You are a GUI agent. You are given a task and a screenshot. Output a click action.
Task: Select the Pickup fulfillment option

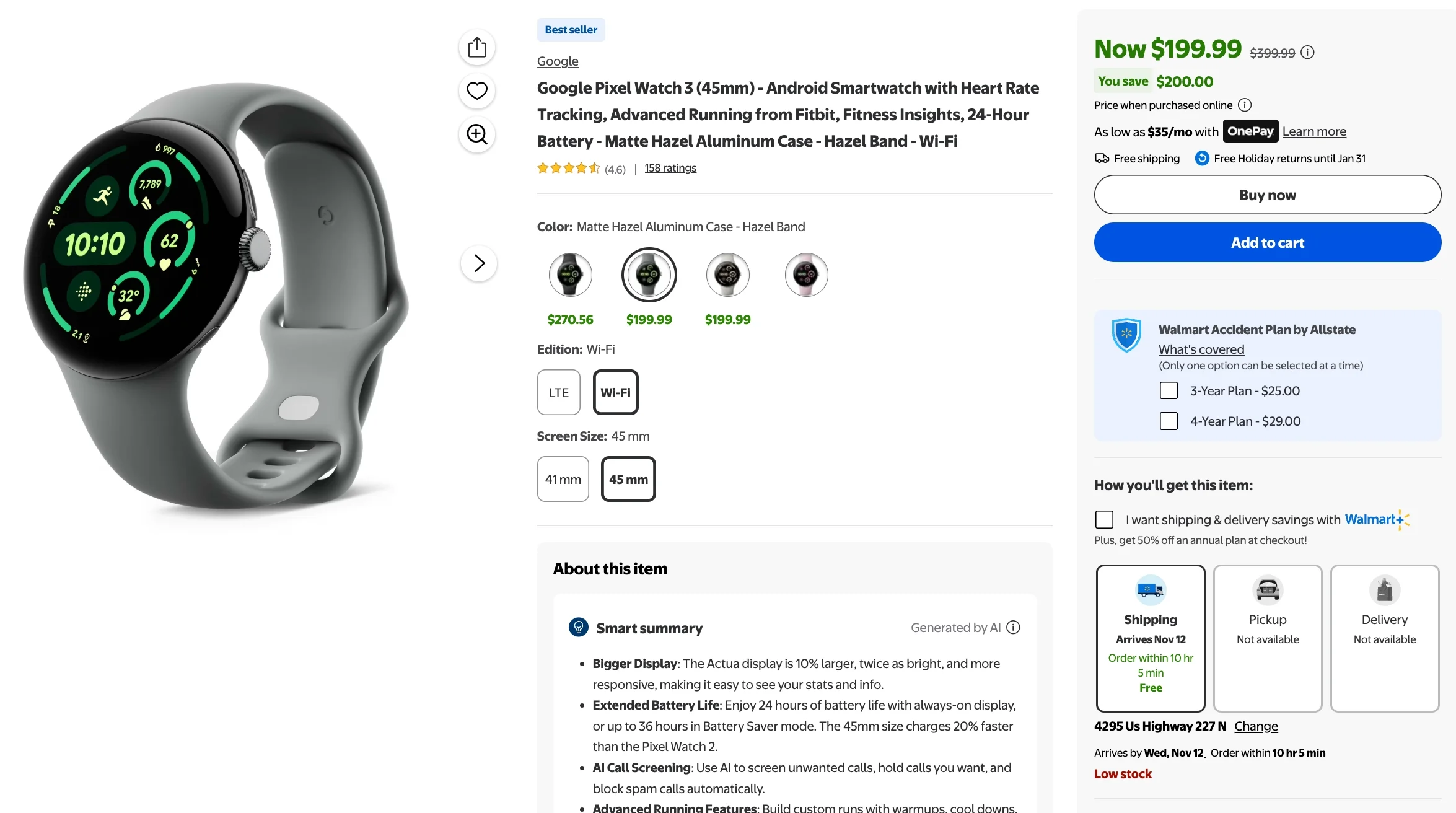(x=1267, y=638)
